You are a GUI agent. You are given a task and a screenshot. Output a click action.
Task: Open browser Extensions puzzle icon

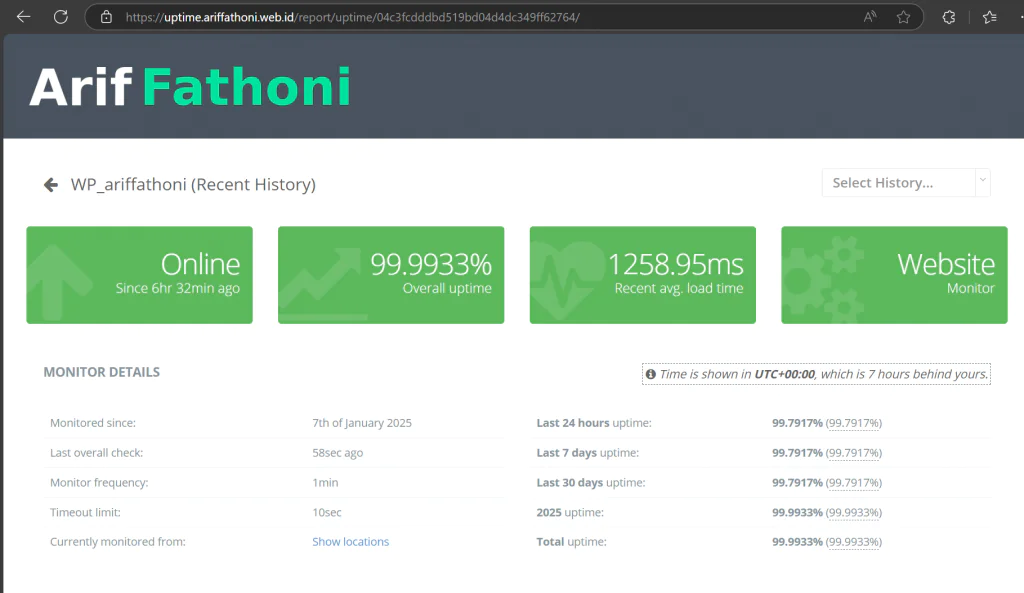pos(949,17)
